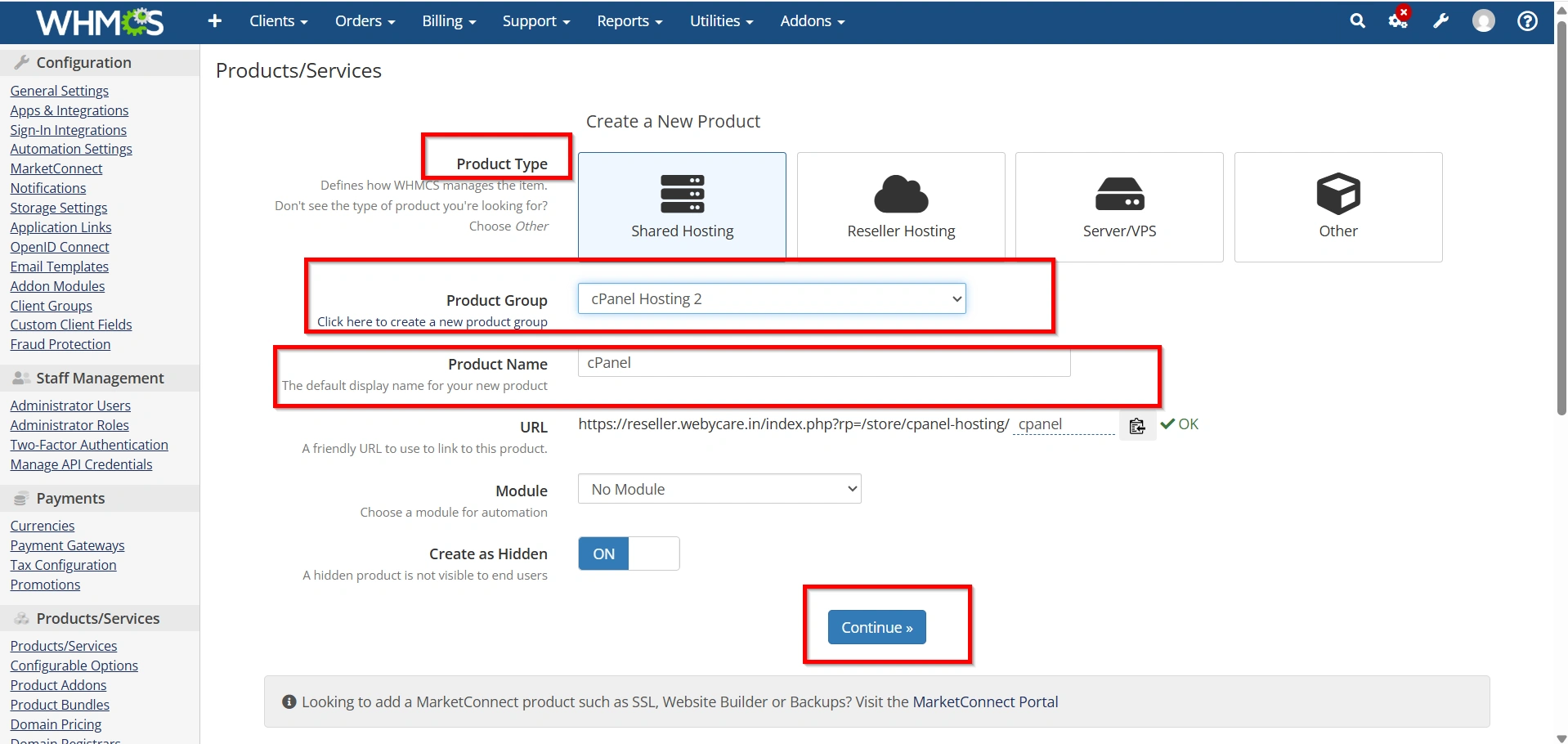Click to create a new product group
1568x744 pixels.
[x=432, y=321]
